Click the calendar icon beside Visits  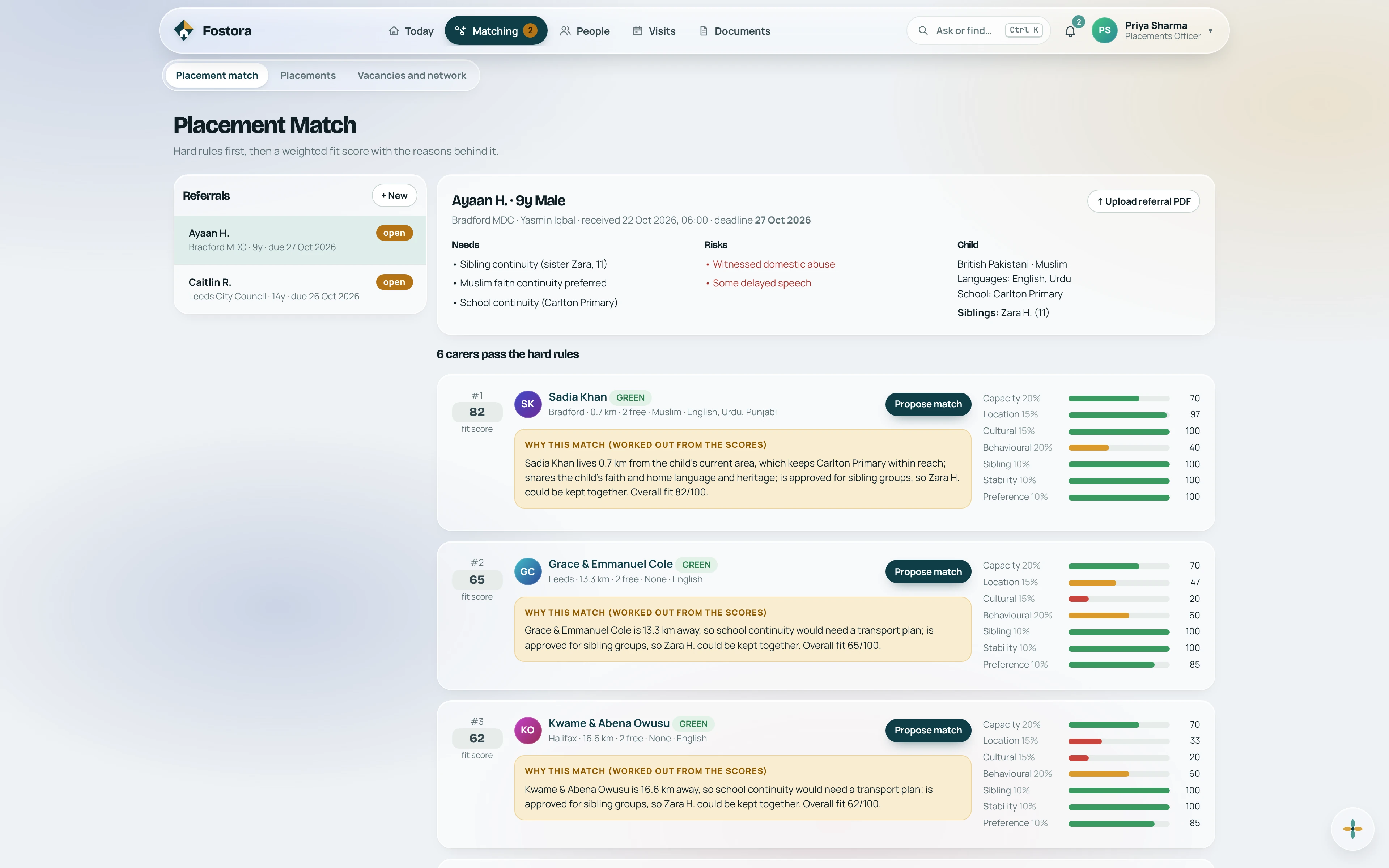click(x=637, y=31)
